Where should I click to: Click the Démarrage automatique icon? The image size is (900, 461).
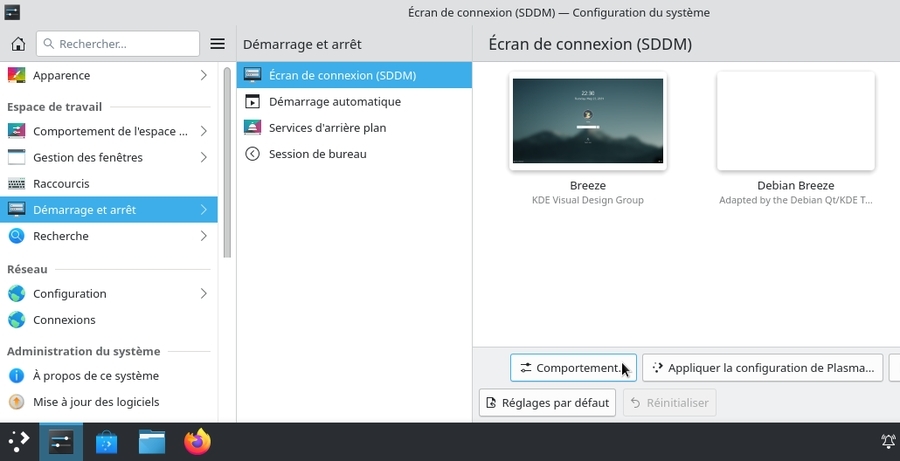pos(253,102)
